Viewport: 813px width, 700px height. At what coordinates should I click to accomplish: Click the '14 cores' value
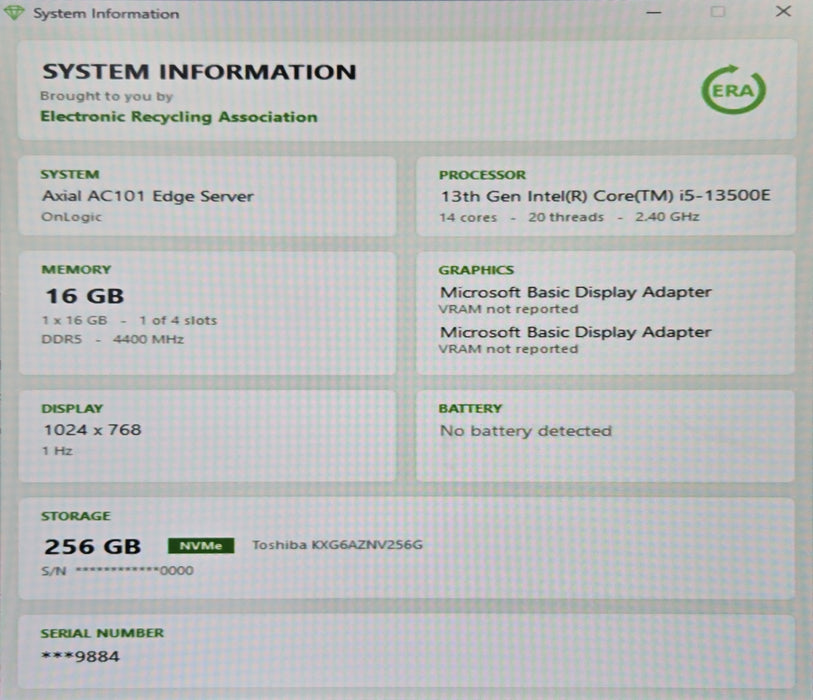tap(468, 217)
